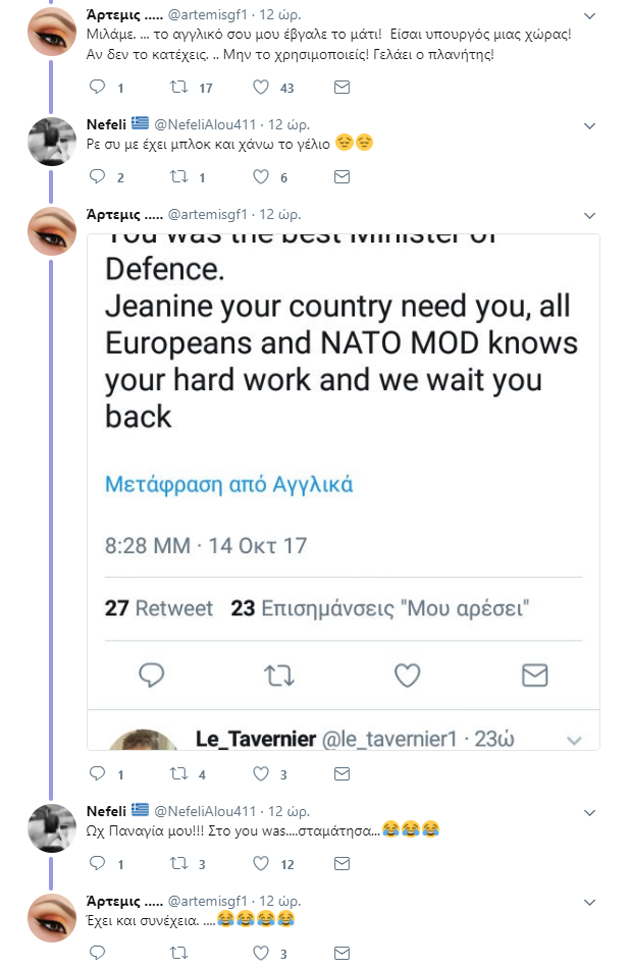The height and width of the screenshot is (969, 630).
Task: Retweet the first tweet with 17 retweets
Action: pyautogui.click(x=180, y=88)
